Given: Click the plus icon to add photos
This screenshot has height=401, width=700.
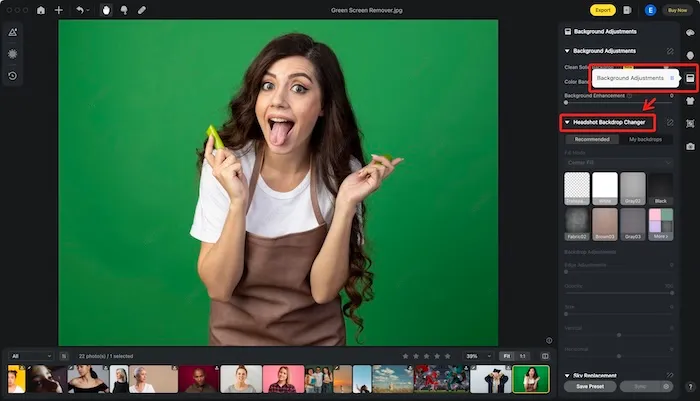Looking at the screenshot, I should 59,10.
